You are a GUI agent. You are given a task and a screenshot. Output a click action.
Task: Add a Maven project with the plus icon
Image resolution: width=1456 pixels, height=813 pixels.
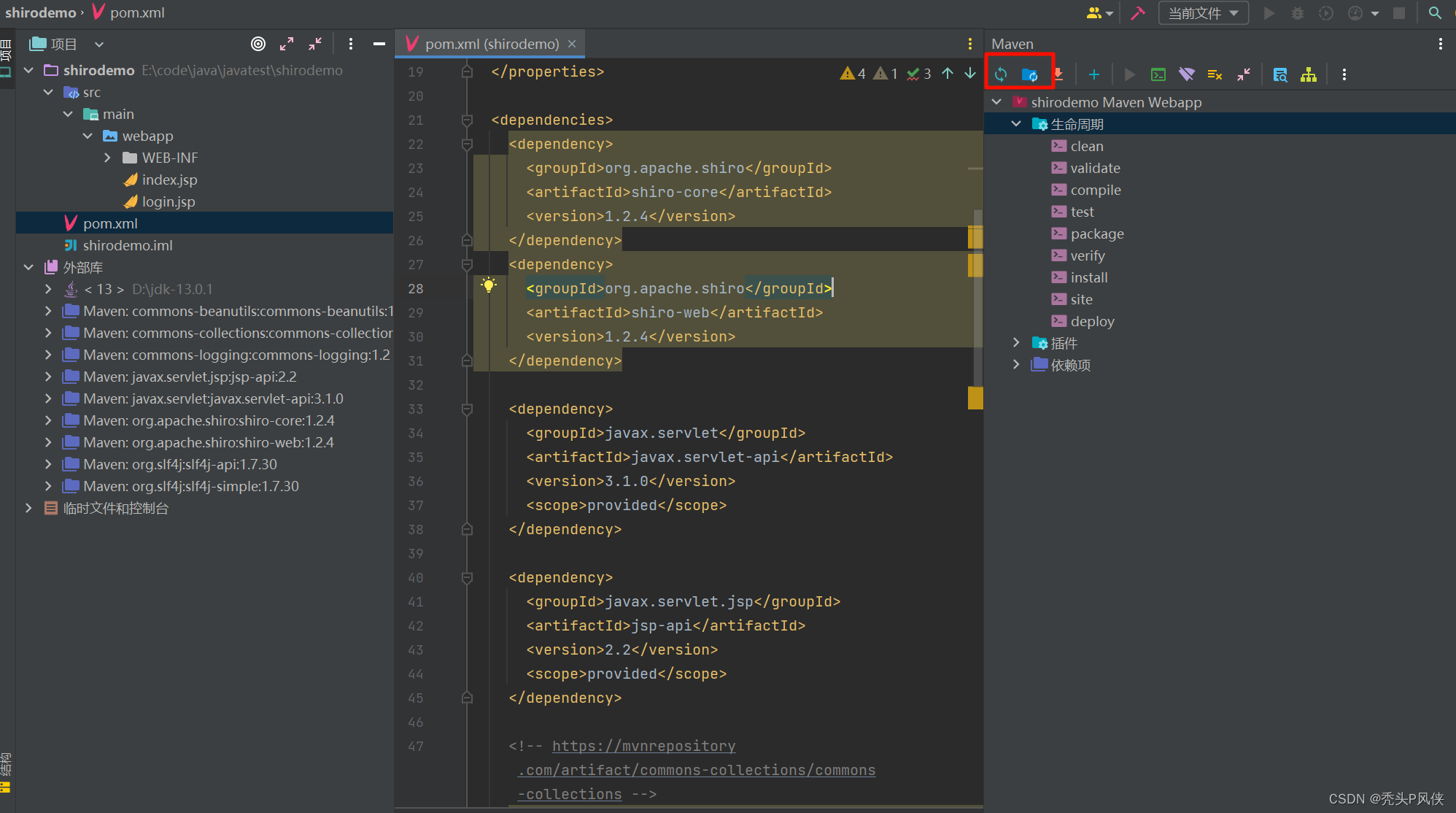tap(1093, 74)
